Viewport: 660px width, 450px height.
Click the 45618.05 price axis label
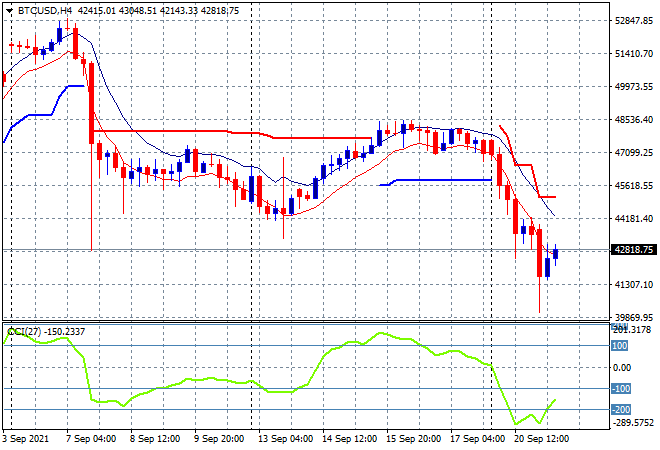[633, 186]
